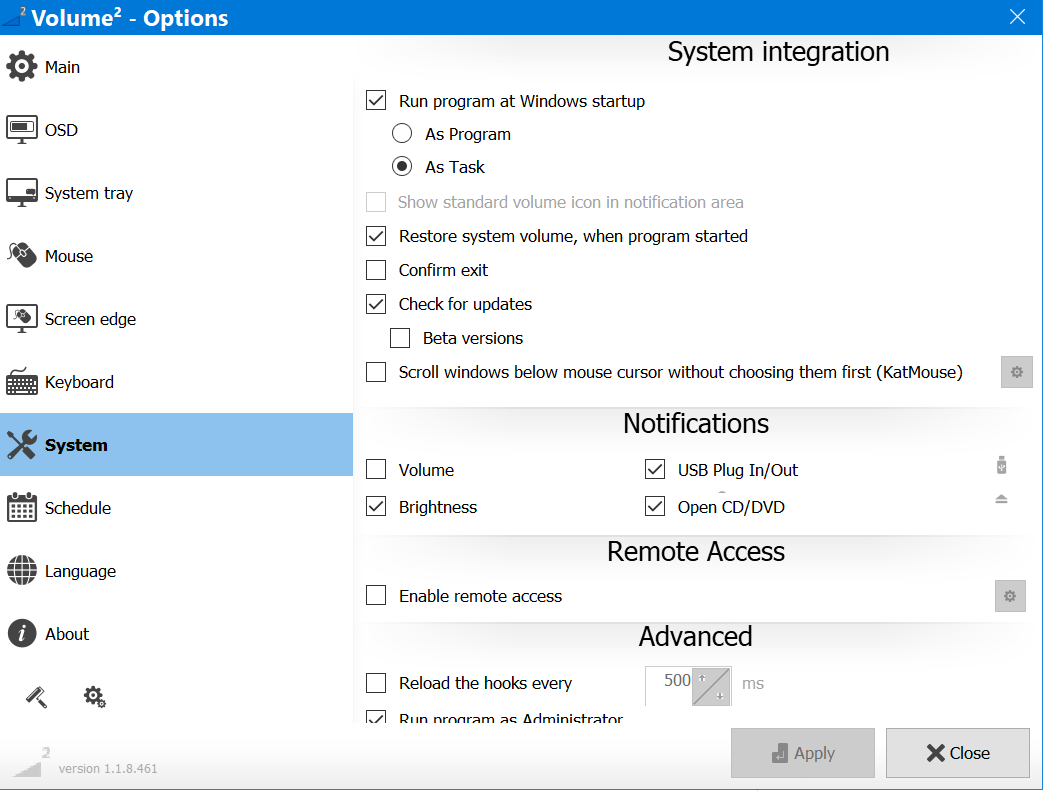Click the Schedule calendar icon
Image resolution: width=1043 pixels, height=791 pixels.
click(22, 508)
